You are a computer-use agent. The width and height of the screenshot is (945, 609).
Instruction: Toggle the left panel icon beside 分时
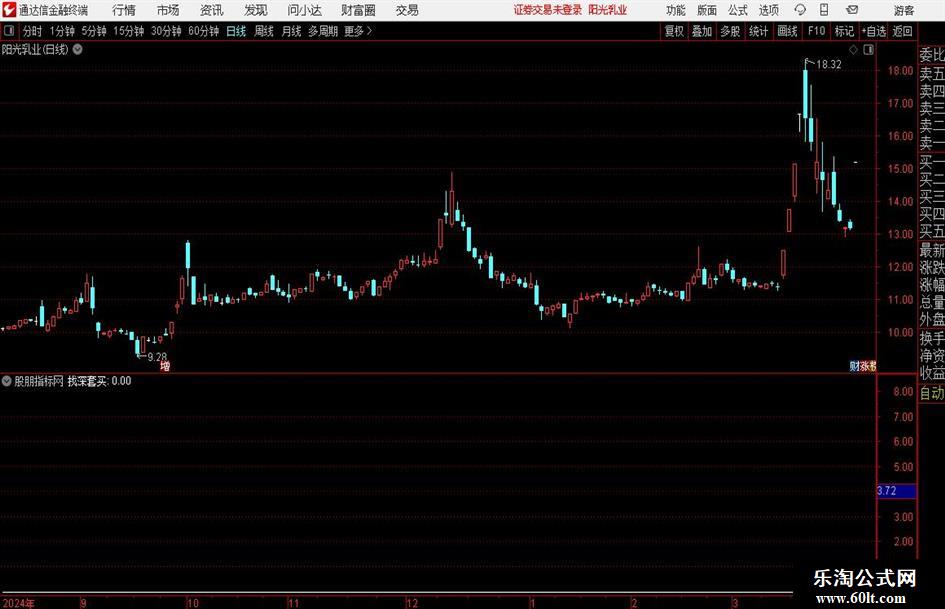tap(9, 31)
